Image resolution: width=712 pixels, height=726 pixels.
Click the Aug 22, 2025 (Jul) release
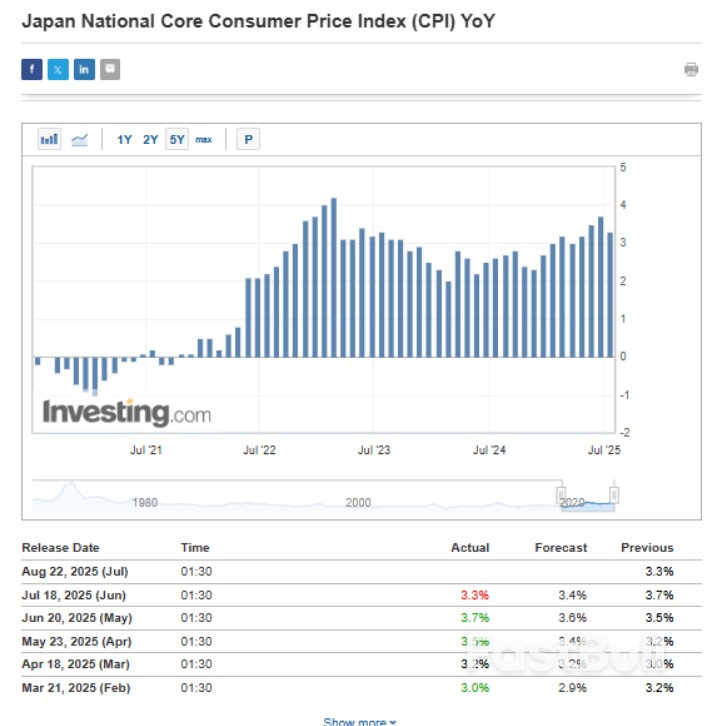pyautogui.click(x=76, y=571)
